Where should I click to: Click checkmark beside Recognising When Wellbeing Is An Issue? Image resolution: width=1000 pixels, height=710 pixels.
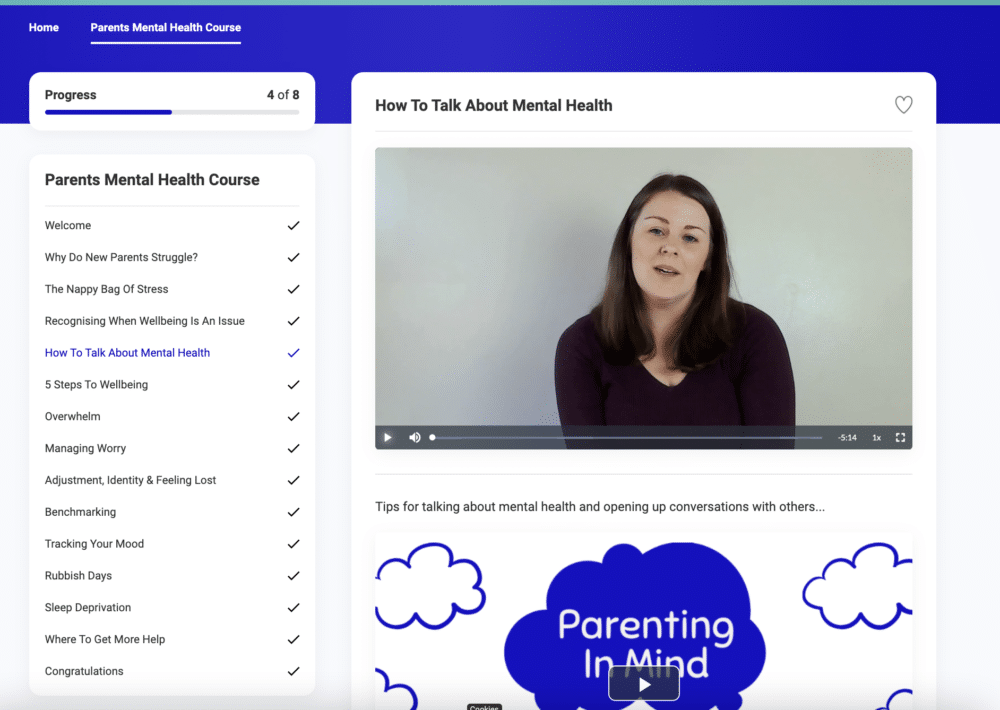click(293, 321)
